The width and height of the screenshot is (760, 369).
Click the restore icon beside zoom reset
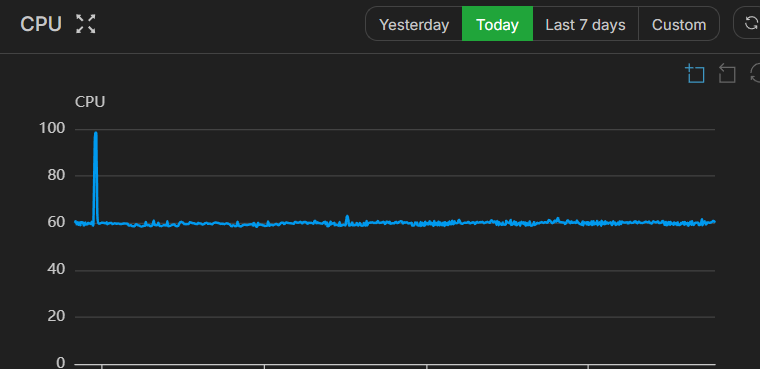tap(755, 74)
